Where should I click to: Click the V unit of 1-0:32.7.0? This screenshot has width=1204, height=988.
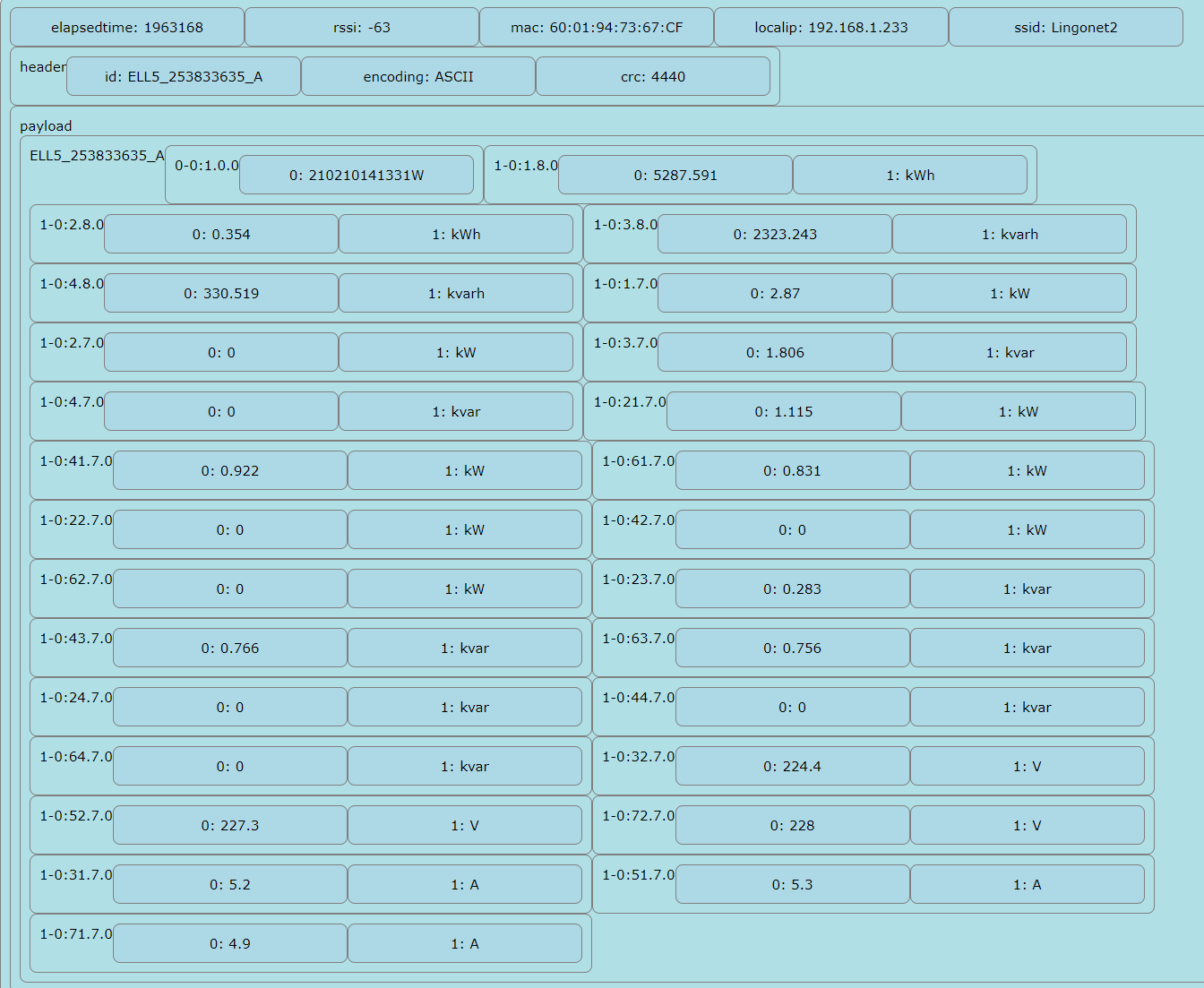point(1028,766)
